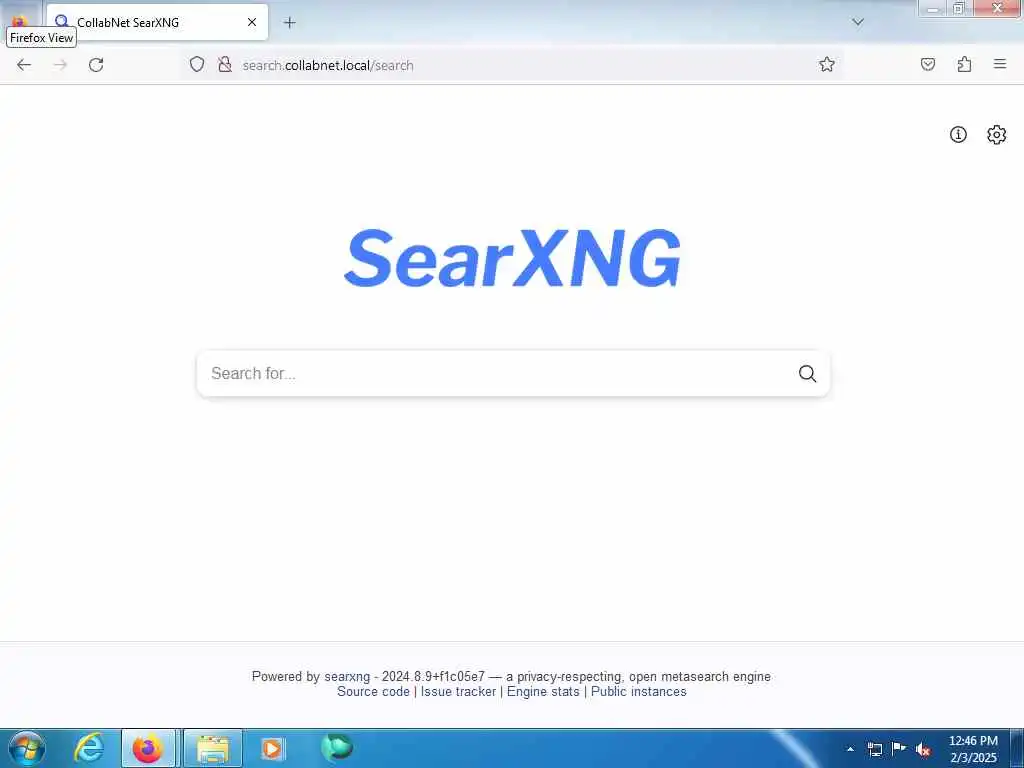Image resolution: width=1024 pixels, height=768 pixels.
Task: Click the browser forward arrow
Action: coord(60,65)
